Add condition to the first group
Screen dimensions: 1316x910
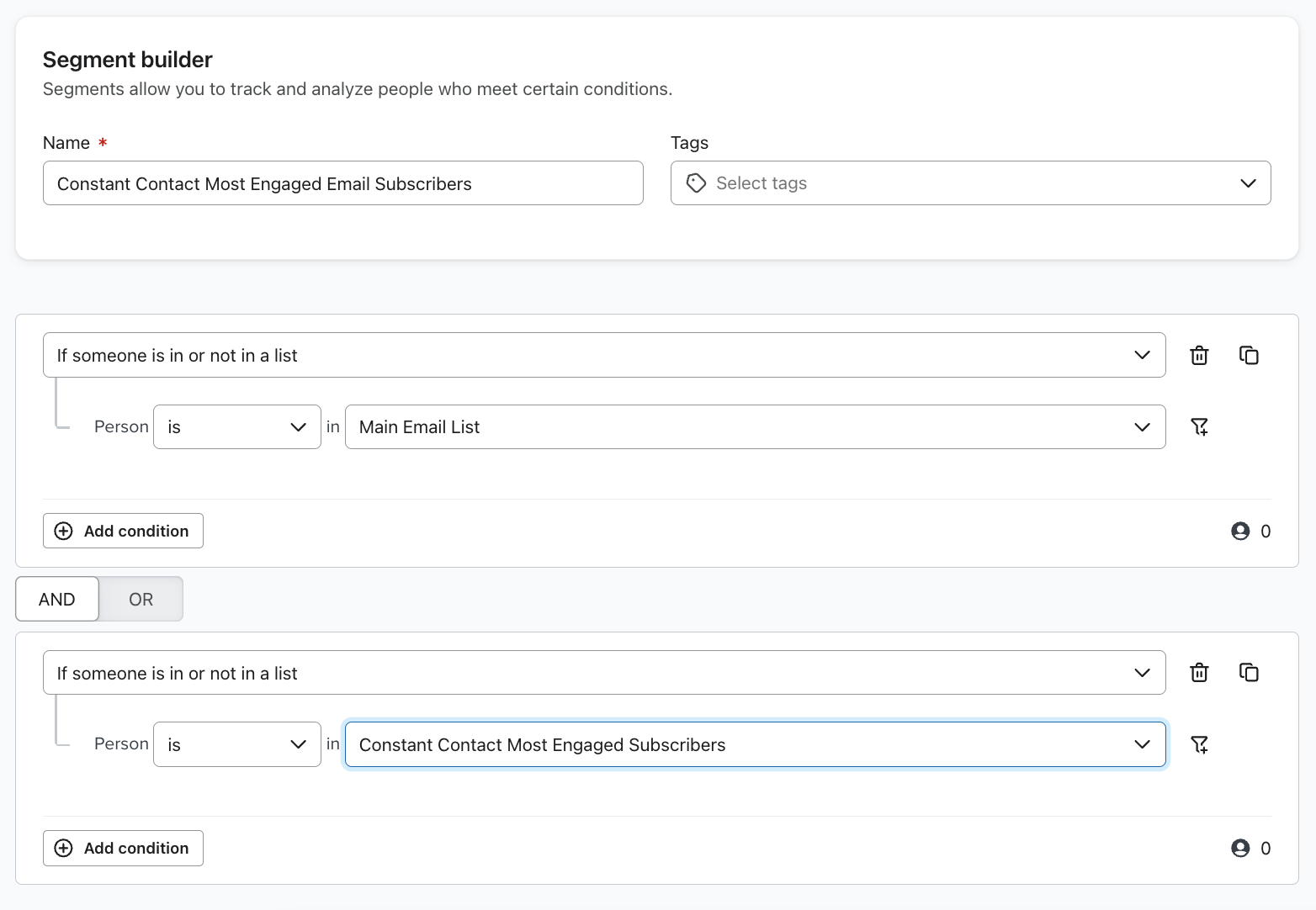click(123, 531)
